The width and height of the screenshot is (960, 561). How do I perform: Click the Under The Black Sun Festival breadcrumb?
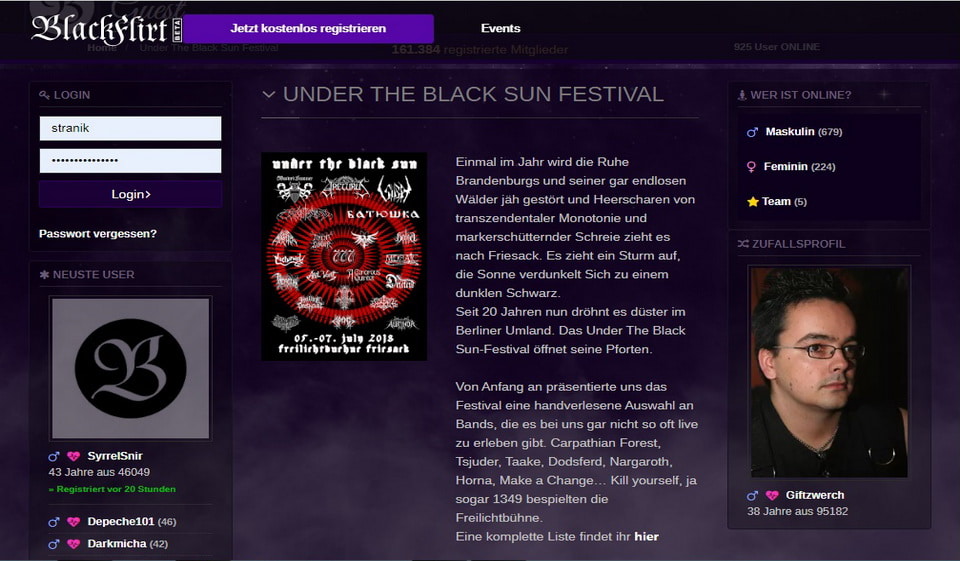click(209, 48)
